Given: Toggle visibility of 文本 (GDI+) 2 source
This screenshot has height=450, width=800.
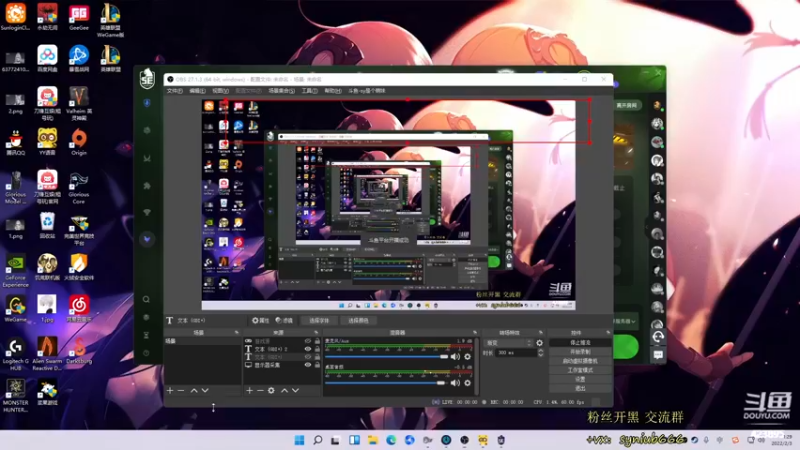Looking at the screenshot, I should tap(308, 349).
